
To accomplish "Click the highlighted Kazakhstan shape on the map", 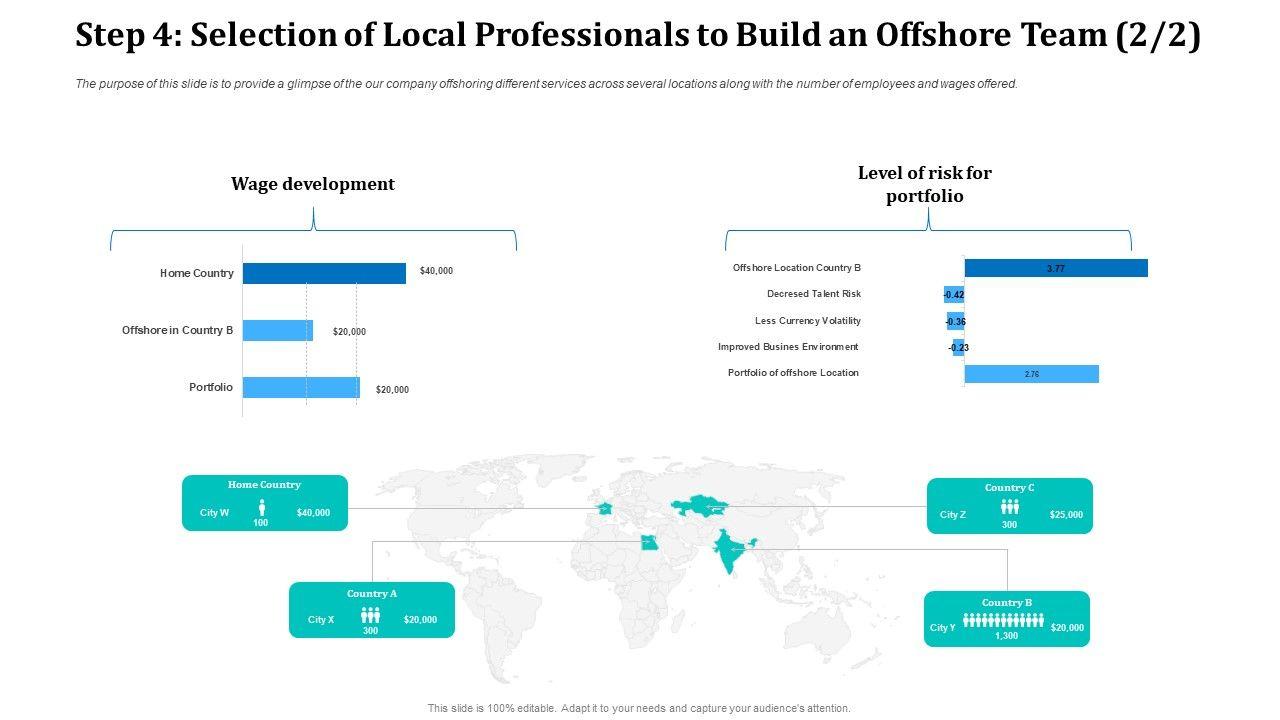I will point(699,506).
